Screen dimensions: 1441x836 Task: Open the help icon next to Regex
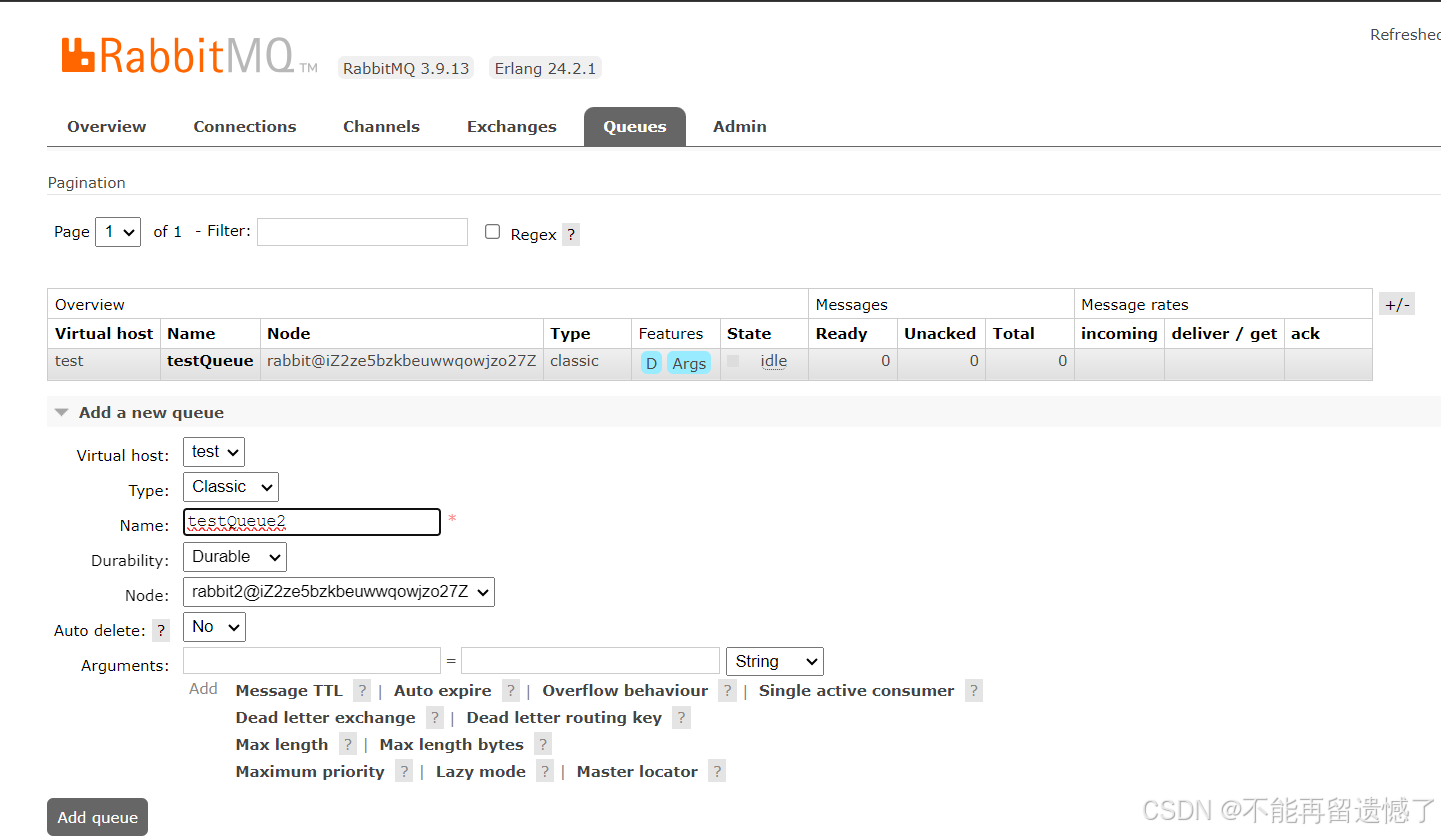(571, 234)
